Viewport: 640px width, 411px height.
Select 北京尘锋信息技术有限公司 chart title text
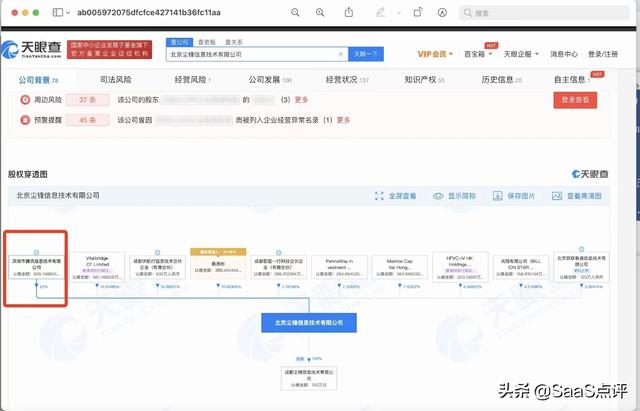click(x=58, y=196)
